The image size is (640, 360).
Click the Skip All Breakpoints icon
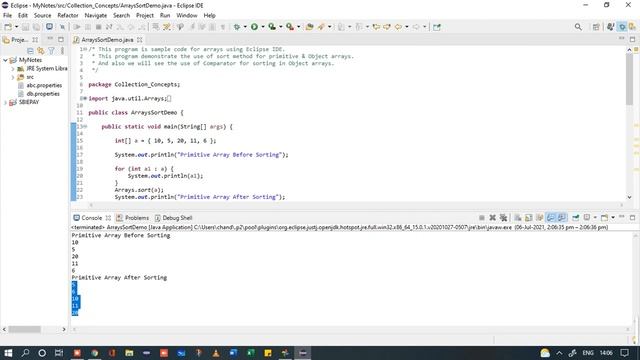(x=62, y=27)
